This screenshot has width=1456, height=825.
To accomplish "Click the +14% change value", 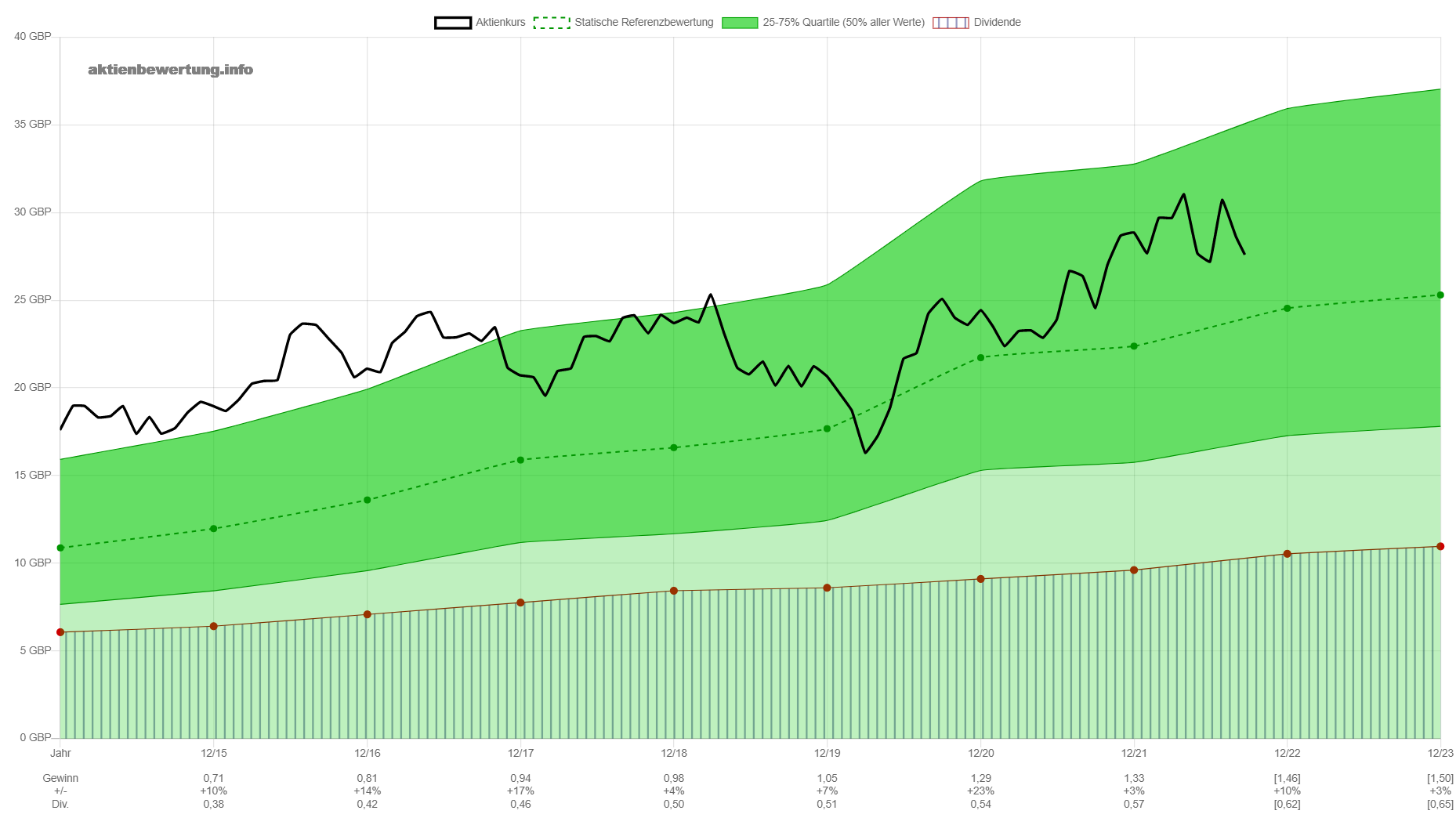I will tap(368, 791).
